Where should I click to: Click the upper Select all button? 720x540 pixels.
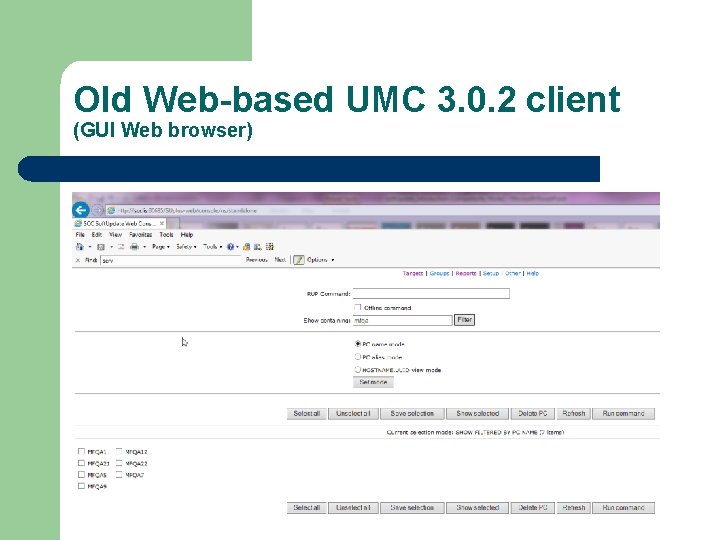307,414
